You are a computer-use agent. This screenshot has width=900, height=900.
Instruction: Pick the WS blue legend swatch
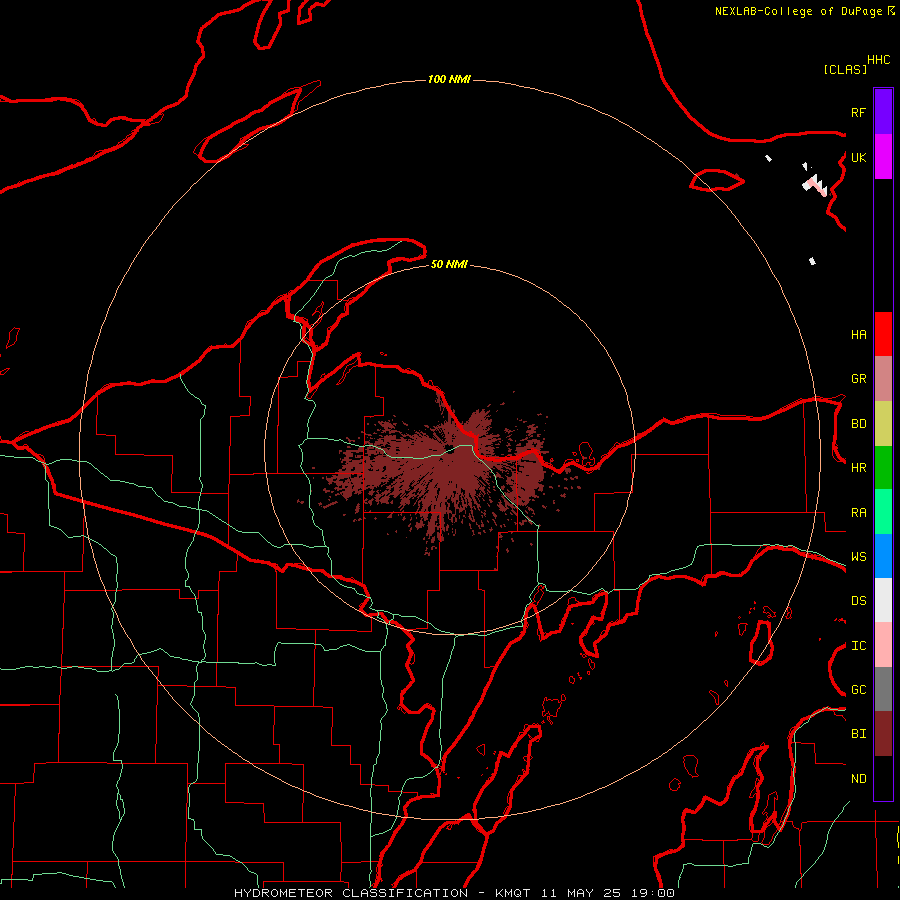click(883, 556)
